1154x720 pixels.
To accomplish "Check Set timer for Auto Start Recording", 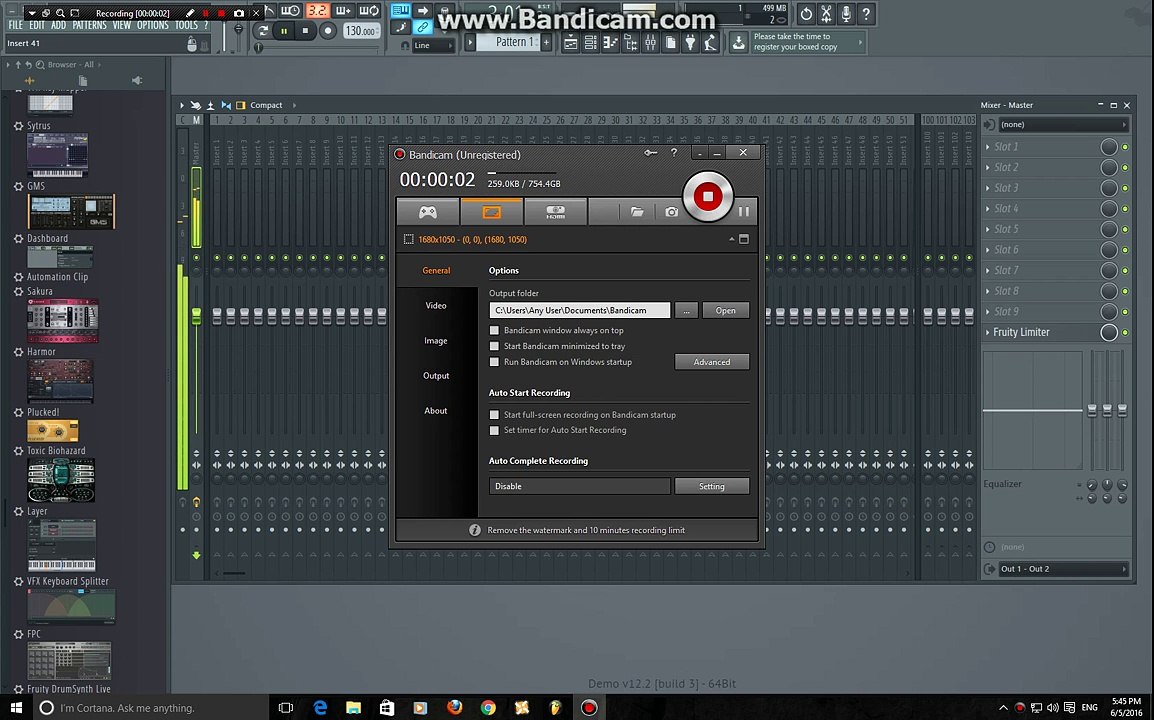I will pos(494,430).
